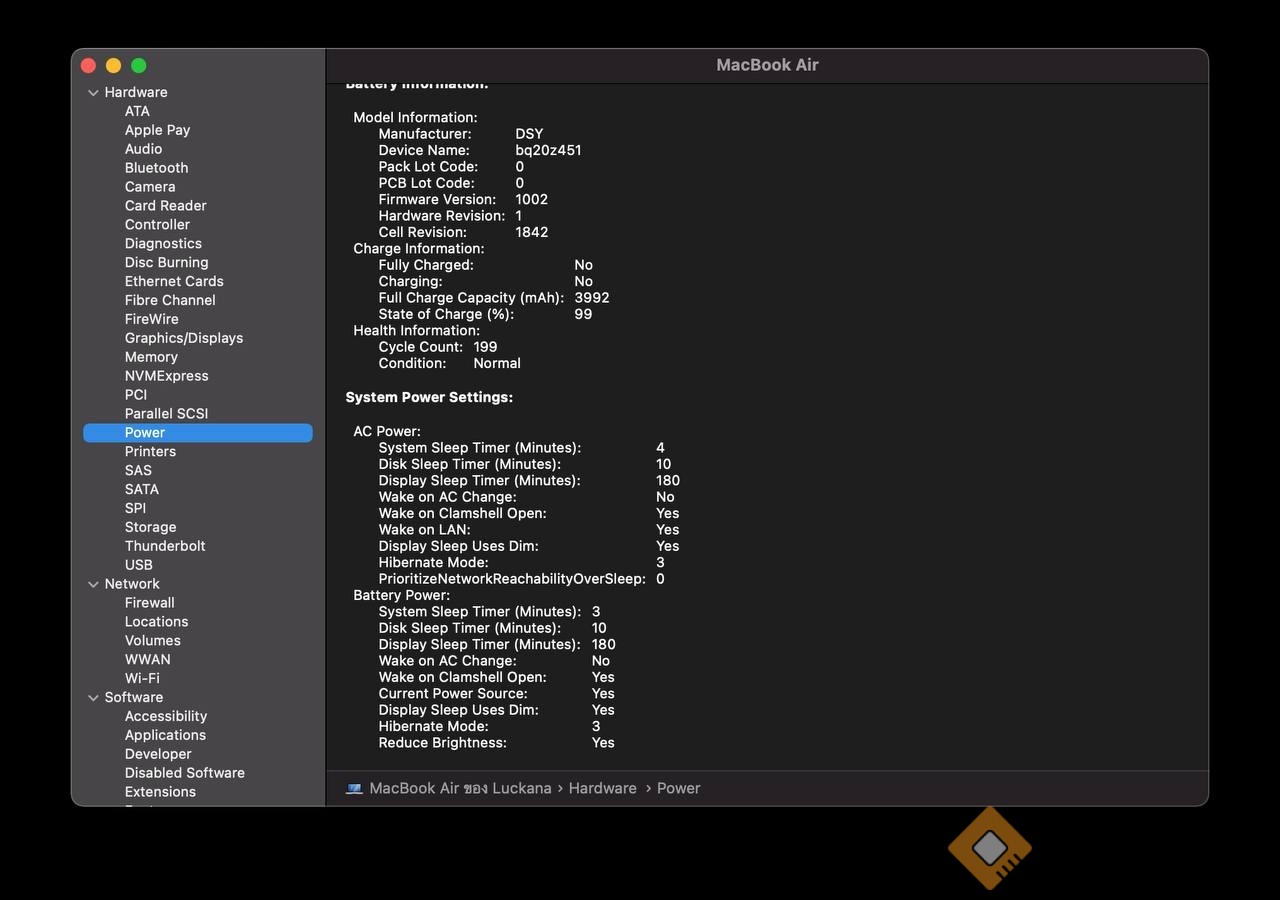Viewport: 1280px width, 900px height.
Task: Open Applications under Software
Action: coord(165,735)
